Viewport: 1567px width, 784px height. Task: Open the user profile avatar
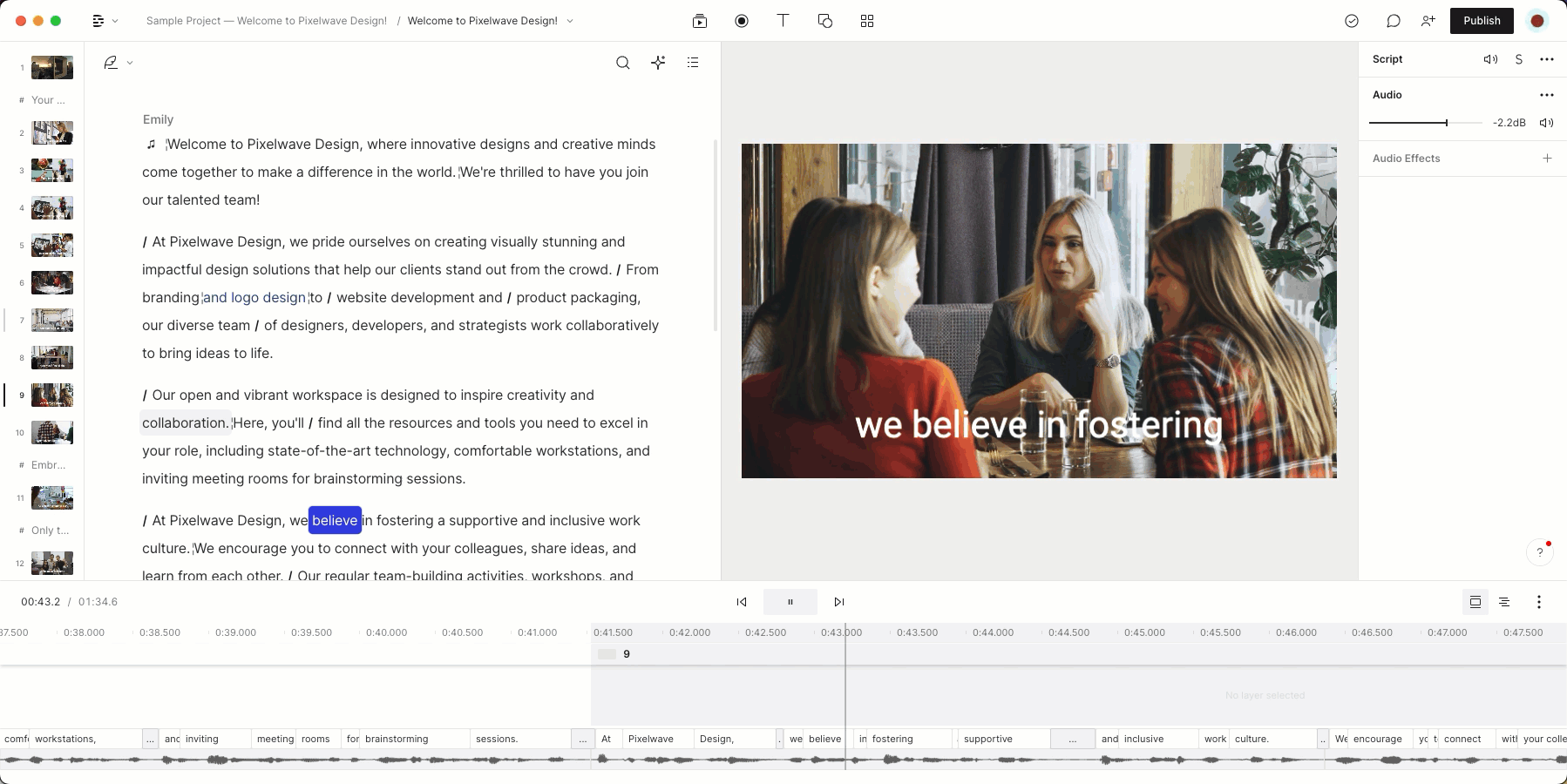click(1537, 21)
